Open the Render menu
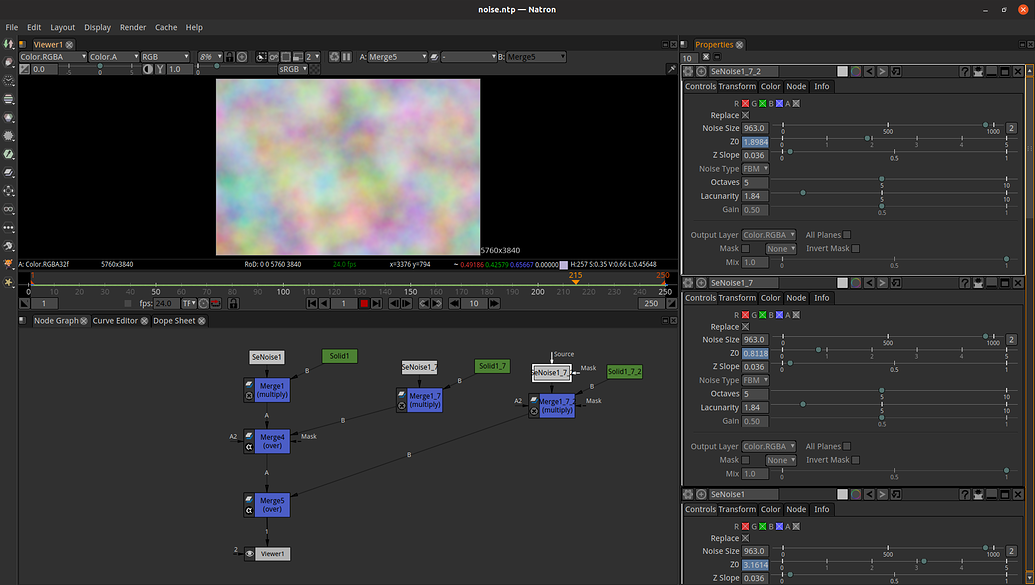The height and width of the screenshot is (585, 1035). click(x=133, y=27)
